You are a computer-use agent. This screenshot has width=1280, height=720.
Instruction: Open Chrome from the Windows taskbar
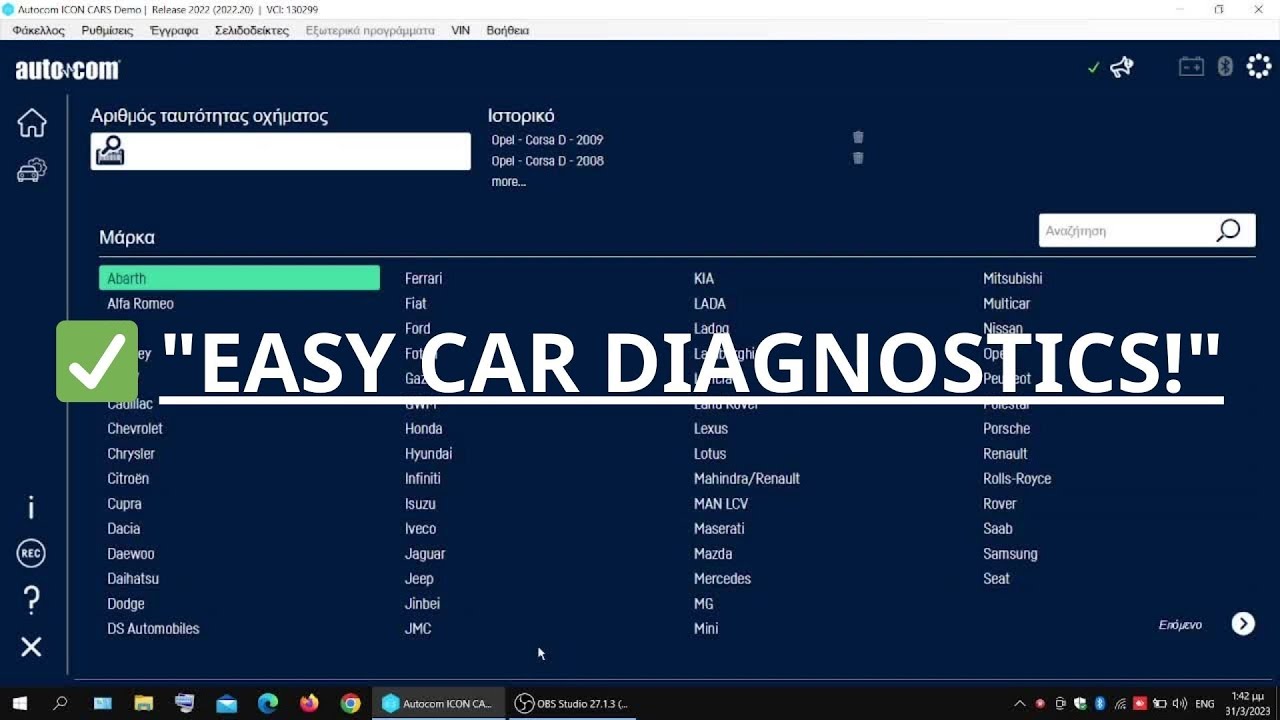(x=350, y=703)
